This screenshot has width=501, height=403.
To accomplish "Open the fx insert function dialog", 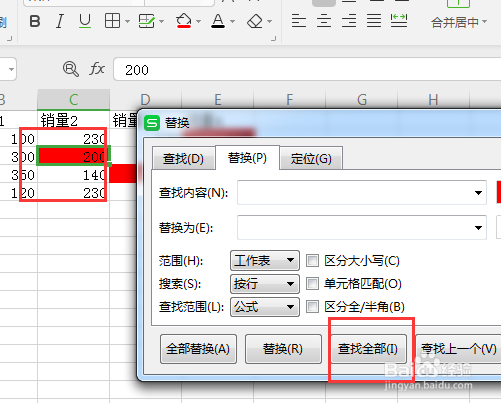I will (97, 69).
